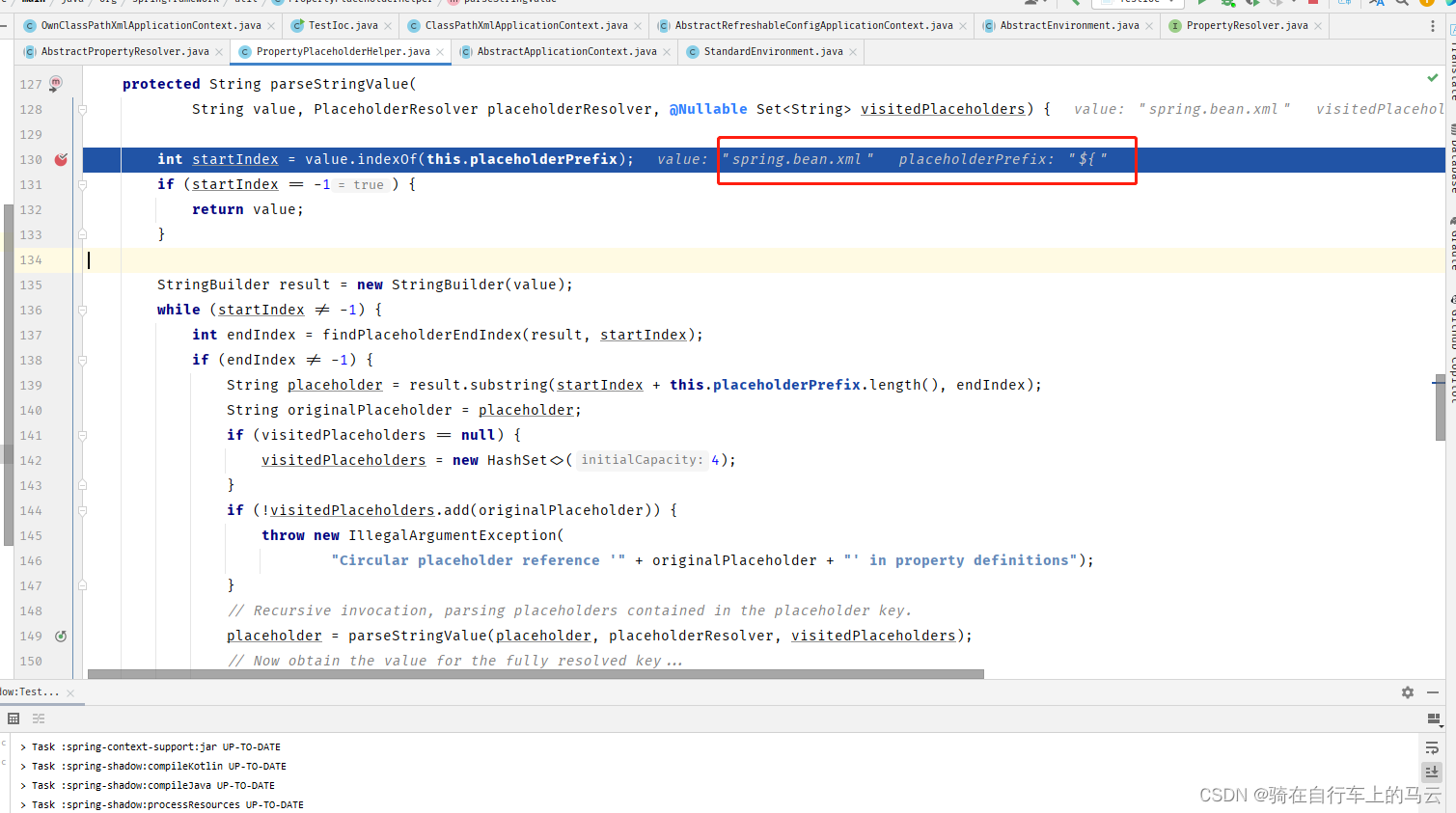Expand the spring-shadow:compileKotlin task output
This screenshot has width=1456, height=813.
pos(23,767)
